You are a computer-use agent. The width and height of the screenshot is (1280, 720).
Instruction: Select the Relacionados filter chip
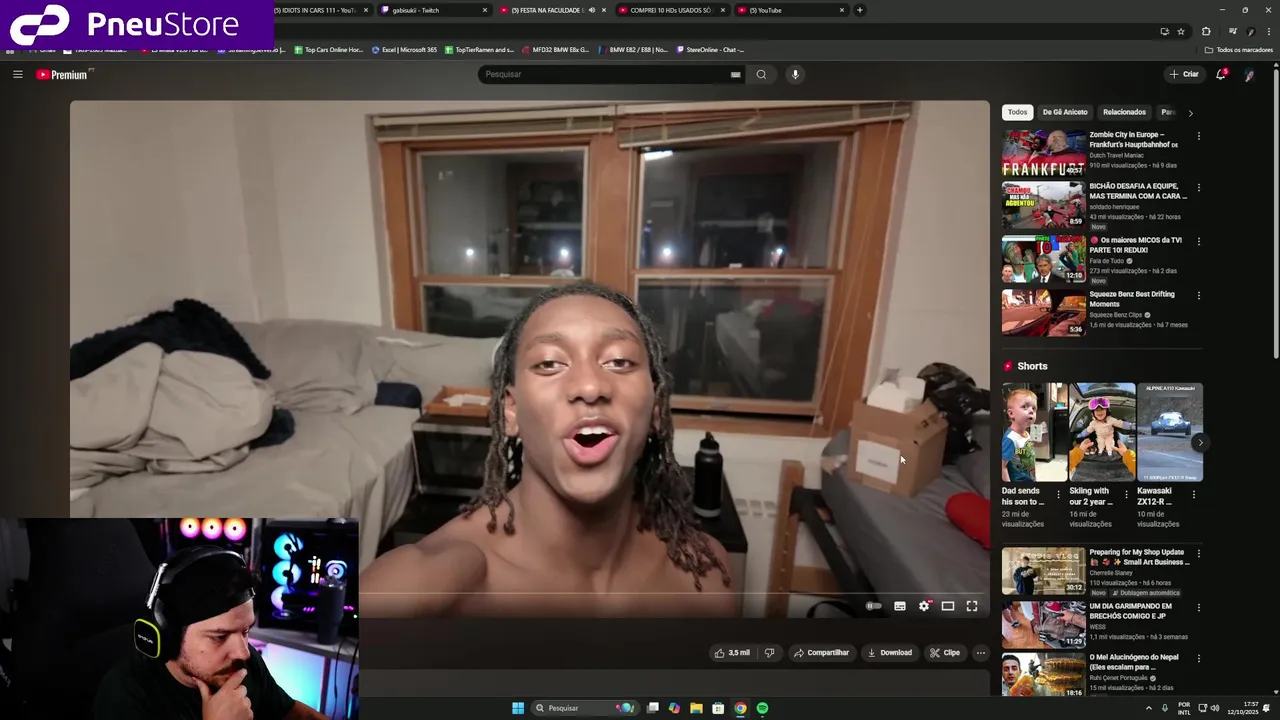point(1124,112)
